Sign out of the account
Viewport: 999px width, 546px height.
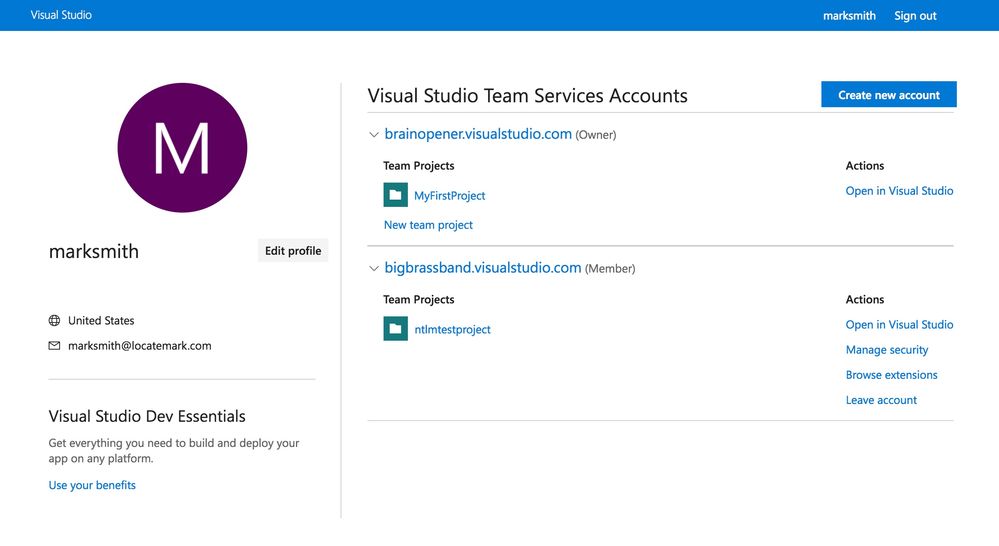click(915, 15)
